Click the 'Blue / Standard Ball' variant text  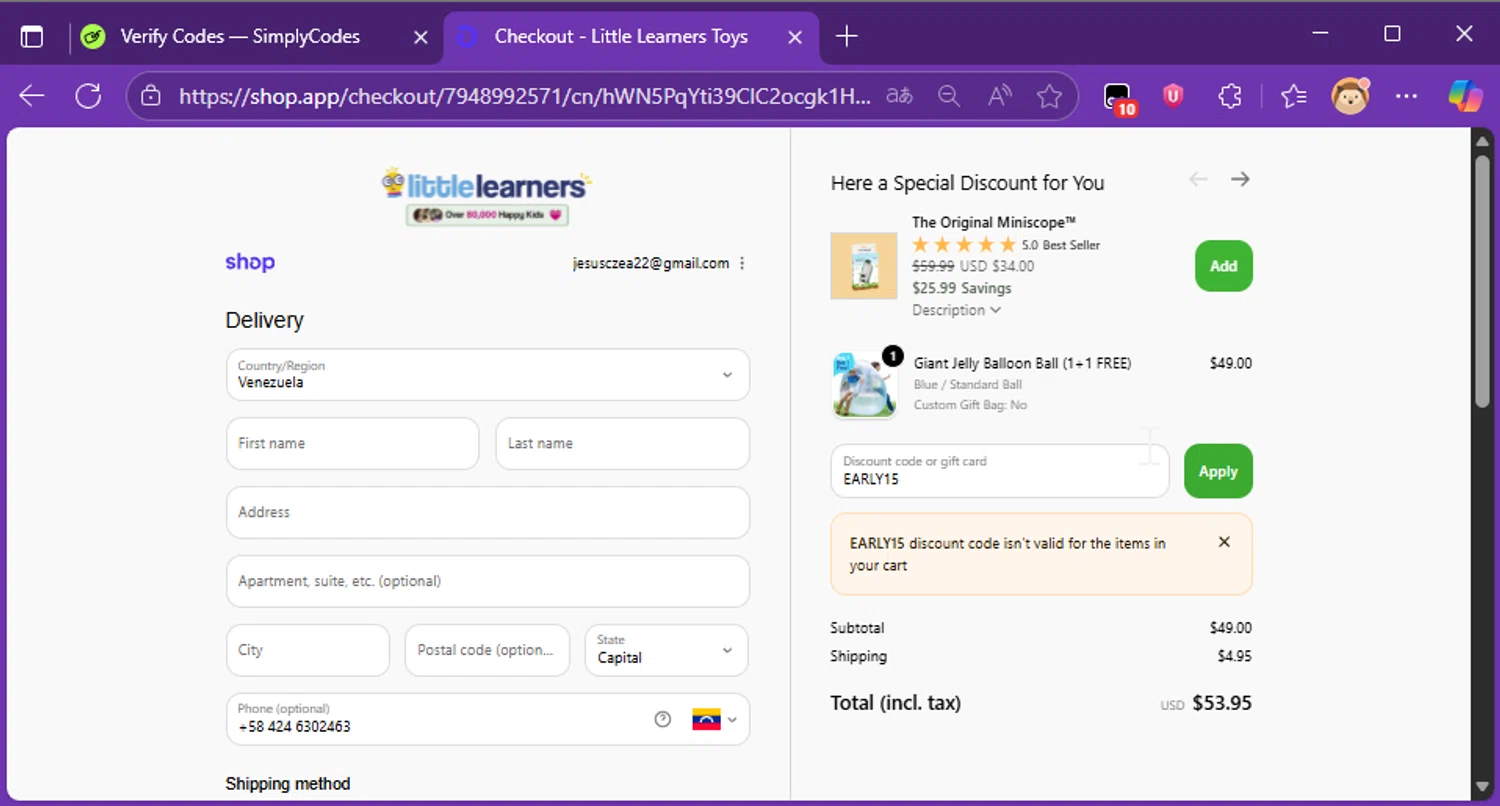(x=968, y=384)
